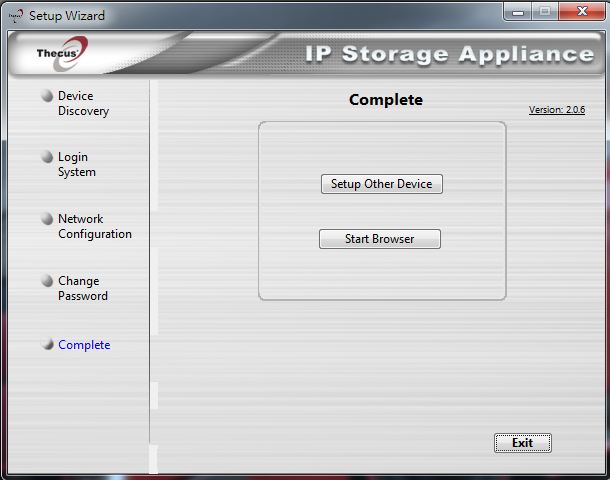Exit the setup wizard

(x=522, y=443)
